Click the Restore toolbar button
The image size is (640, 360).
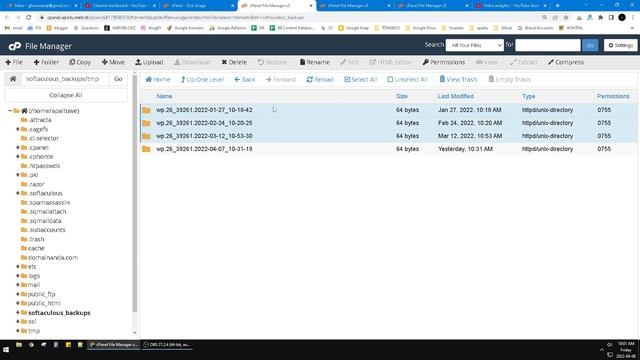click(x=272, y=62)
